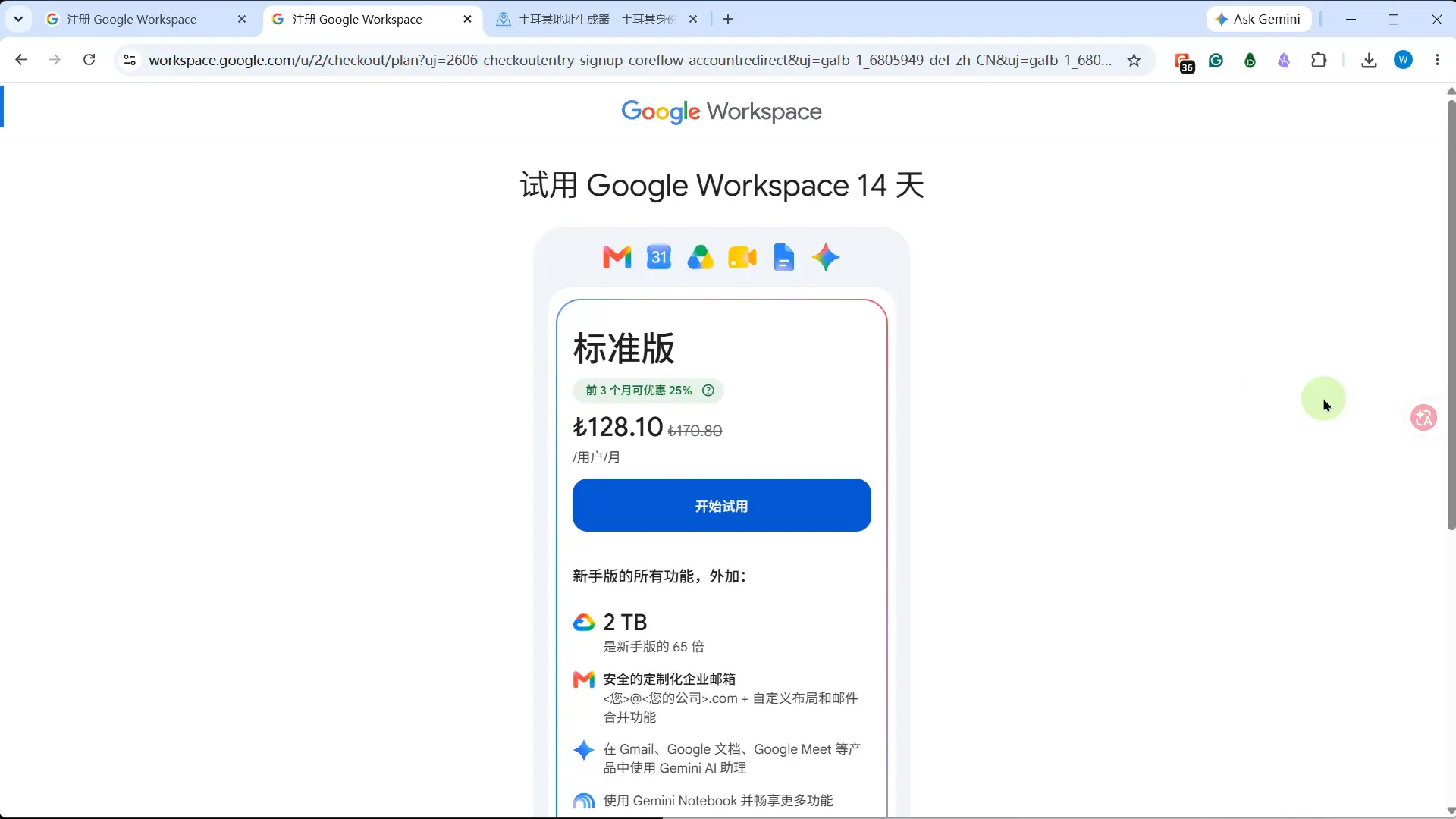The height and width of the screenshot is (819, 1456).
Task: Open the tab search dropdown arrow
Action: tap(18, 19)
